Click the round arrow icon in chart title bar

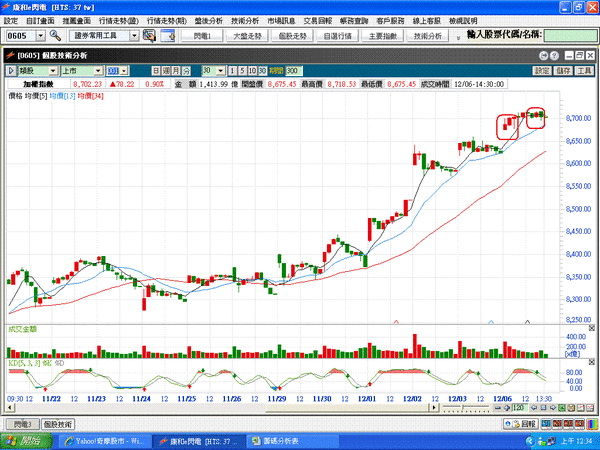(x=543, y=56)
